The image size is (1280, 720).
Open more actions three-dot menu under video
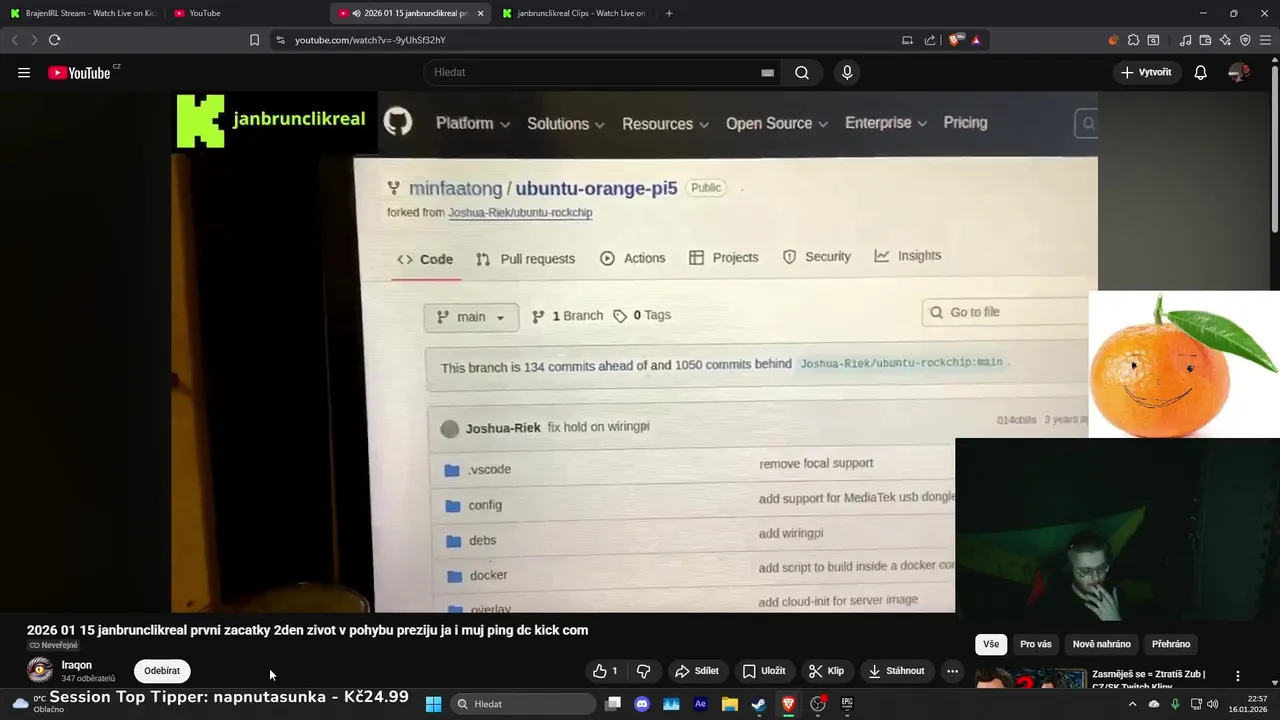pyautogui.click(x=952, y=671)
